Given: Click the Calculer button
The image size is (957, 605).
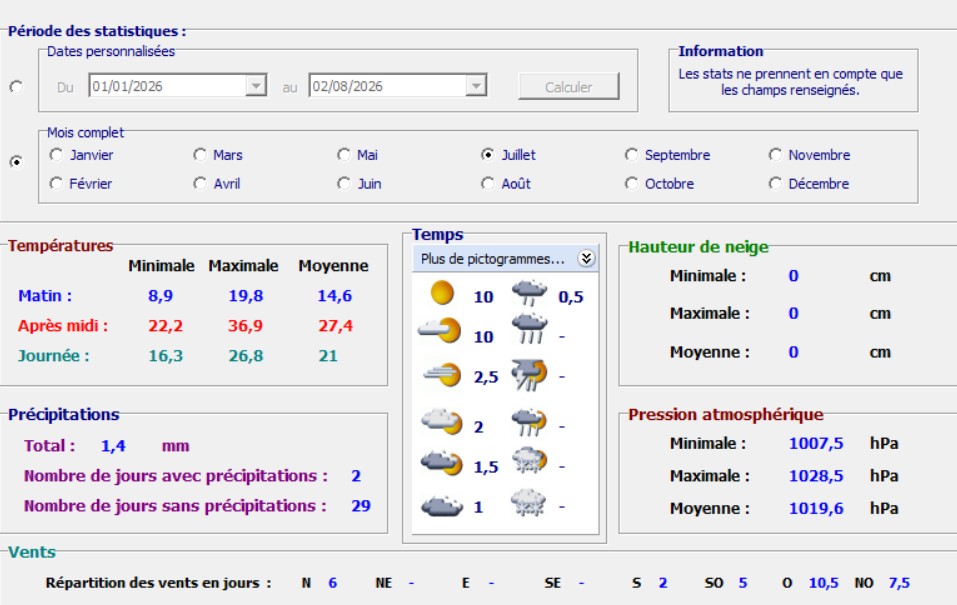Looking at the screenshot, I should (569, 87).
